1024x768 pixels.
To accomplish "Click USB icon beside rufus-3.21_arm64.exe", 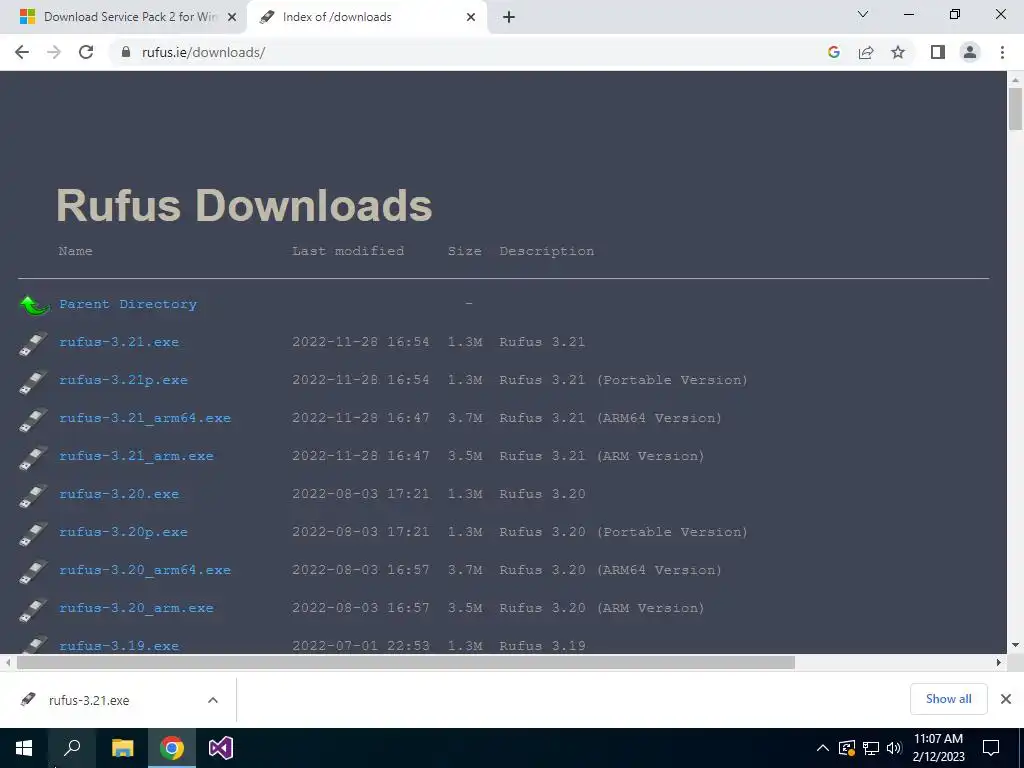I will (33, 419).
